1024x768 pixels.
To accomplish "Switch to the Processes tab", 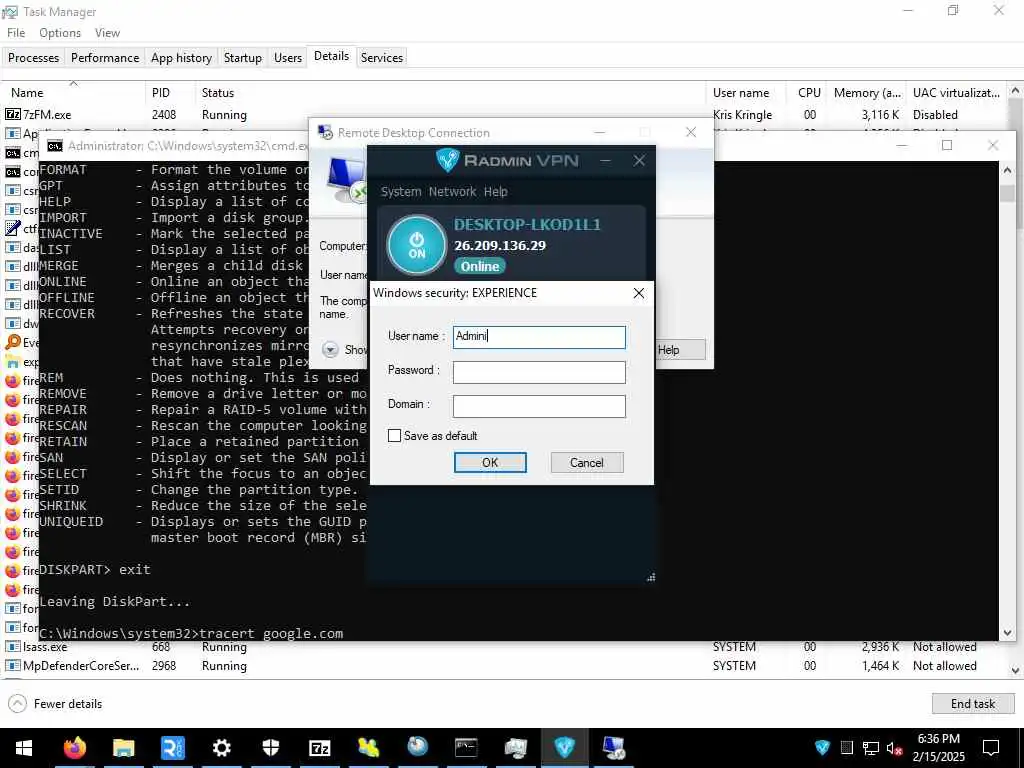I will click(33, 57).
